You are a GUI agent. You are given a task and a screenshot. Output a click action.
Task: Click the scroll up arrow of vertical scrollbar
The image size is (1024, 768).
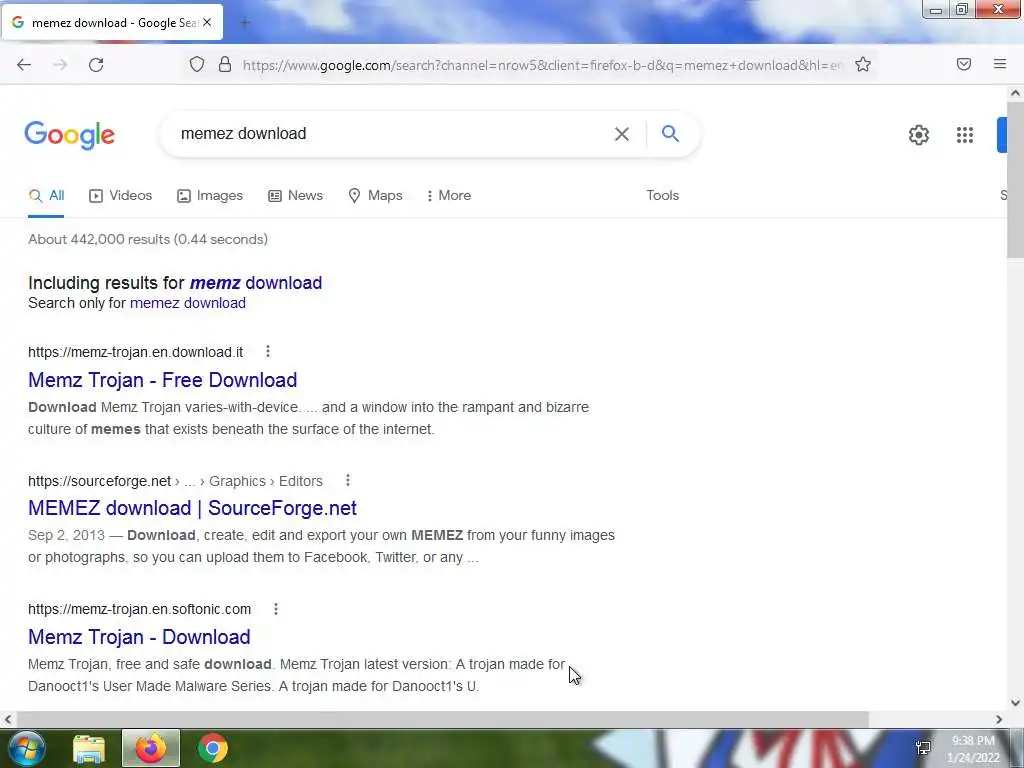pyautogui.click(x=1016, y=93)
